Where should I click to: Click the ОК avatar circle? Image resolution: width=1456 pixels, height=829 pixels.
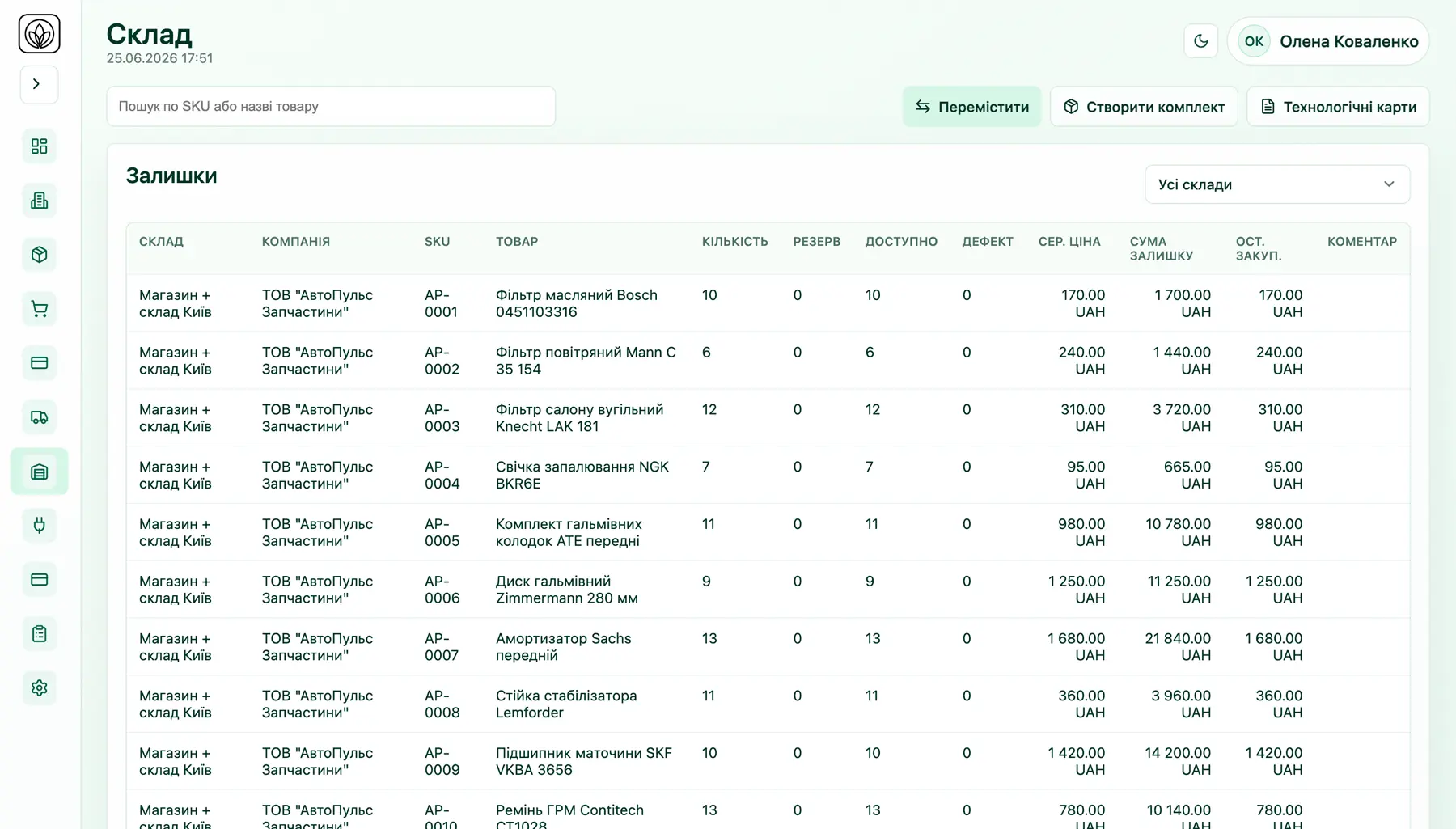click(x=1254, y=41)
